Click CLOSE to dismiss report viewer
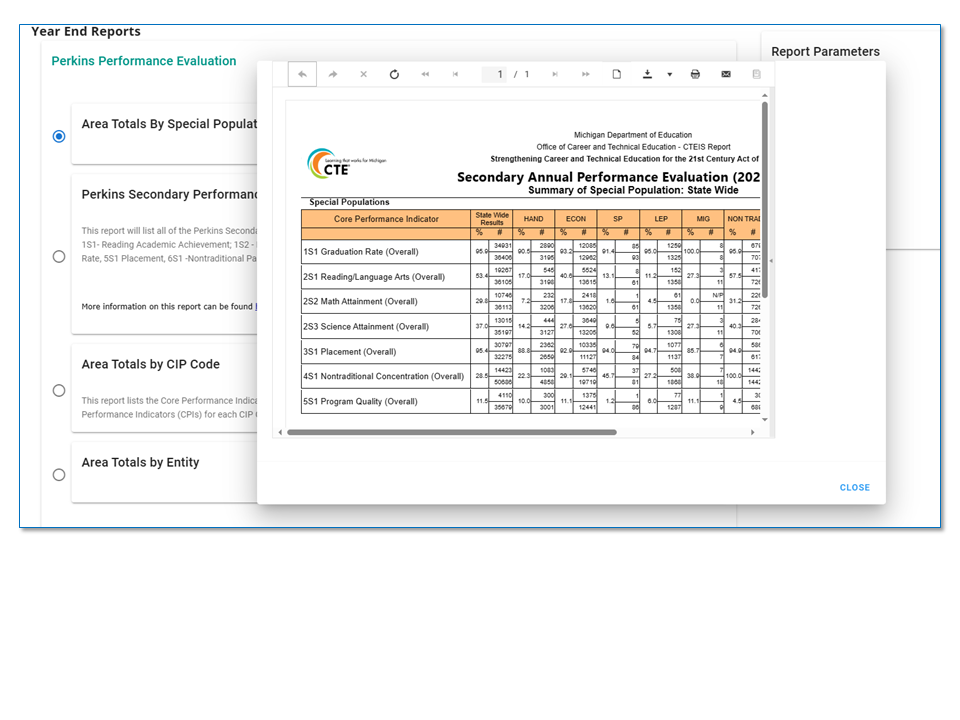Screen dimensions: 960x720 854,488
